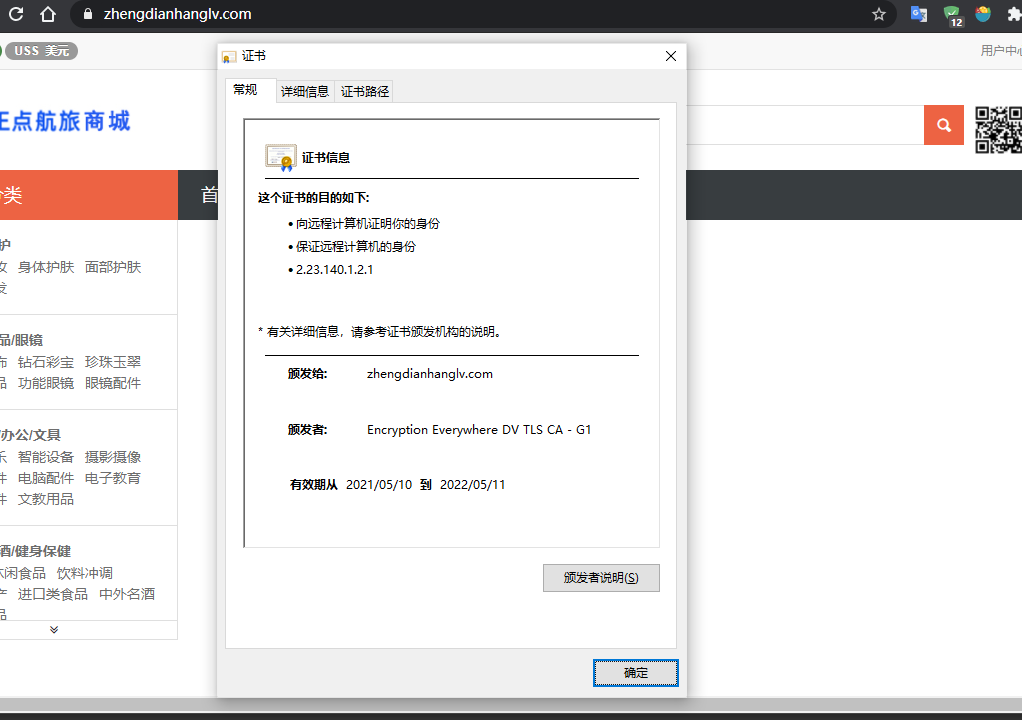Screen dimensions: 1022x720
Task: Select the 电脑配件 category link
Action: (x=46, y=478)
